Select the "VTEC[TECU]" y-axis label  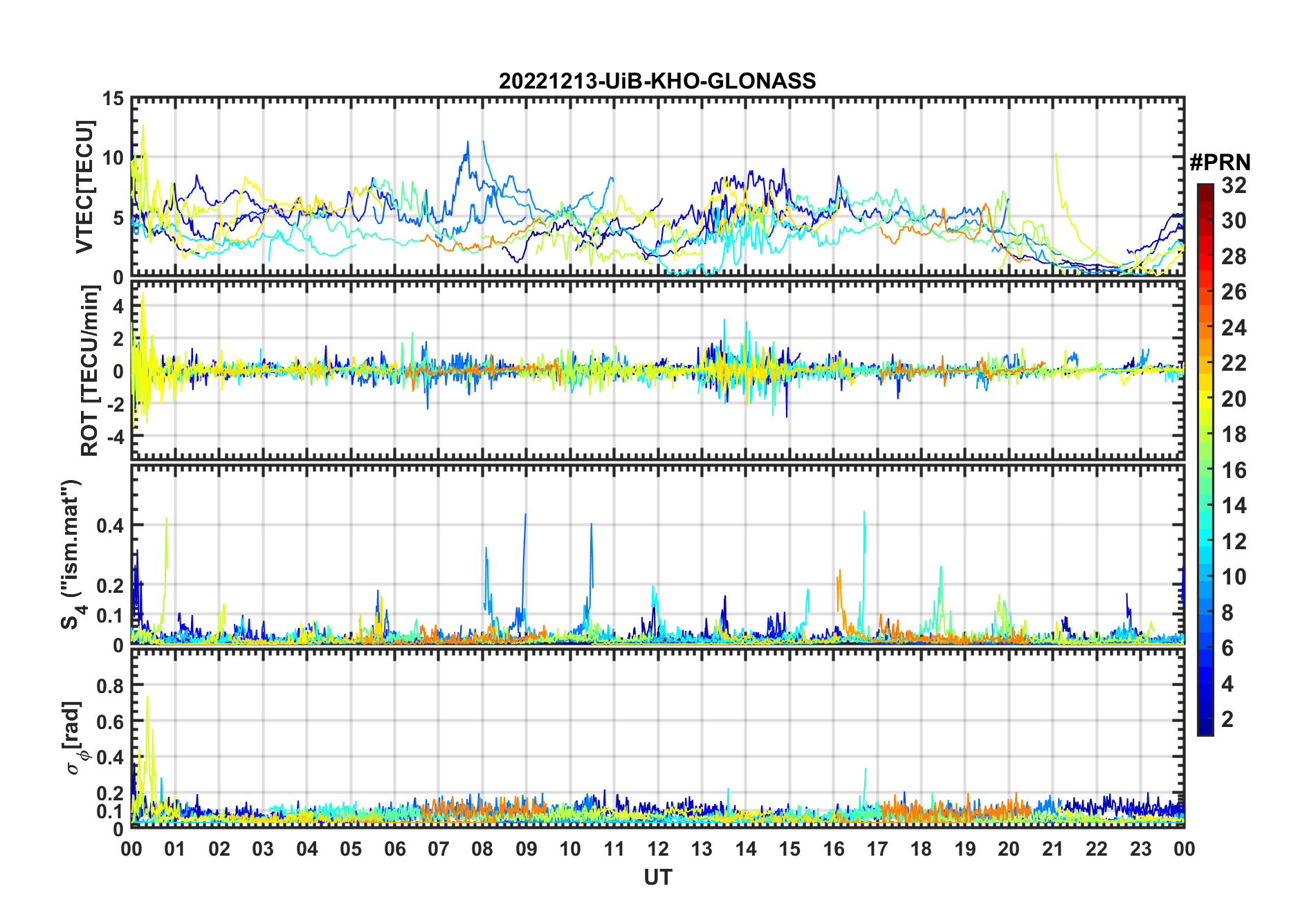pyautogui.click(x=84, y=187)
